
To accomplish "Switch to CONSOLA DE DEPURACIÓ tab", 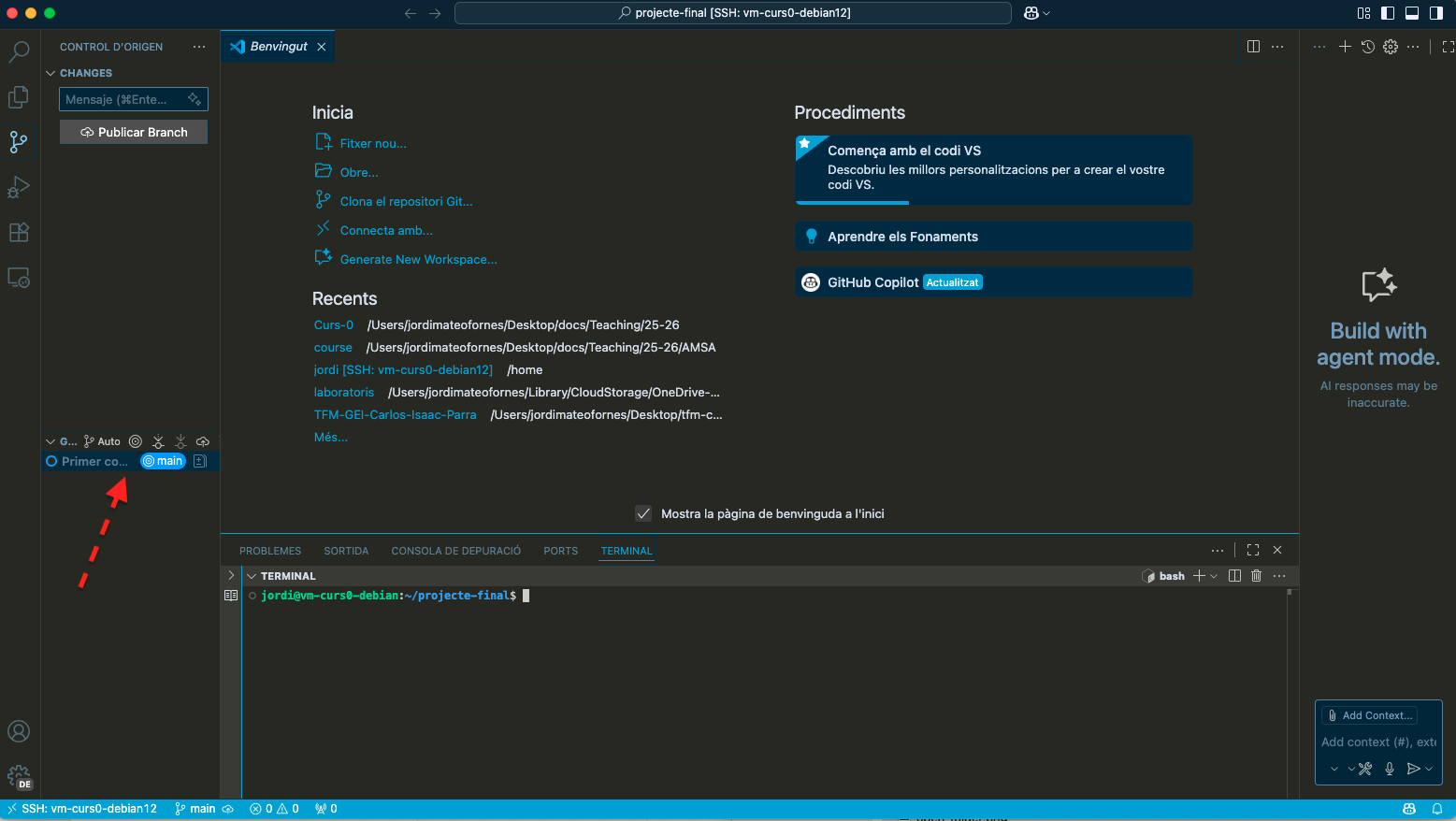I will coord(456,551).
